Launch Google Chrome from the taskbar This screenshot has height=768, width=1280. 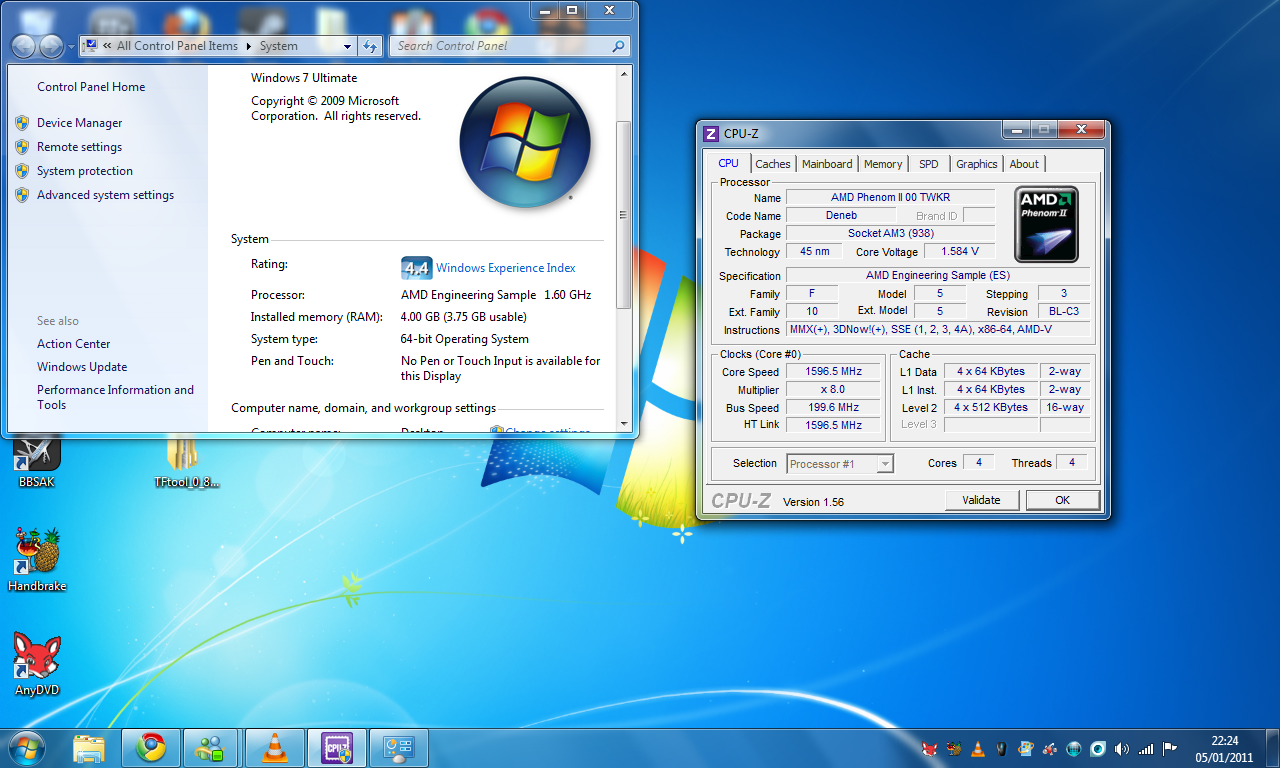point(151,748)
